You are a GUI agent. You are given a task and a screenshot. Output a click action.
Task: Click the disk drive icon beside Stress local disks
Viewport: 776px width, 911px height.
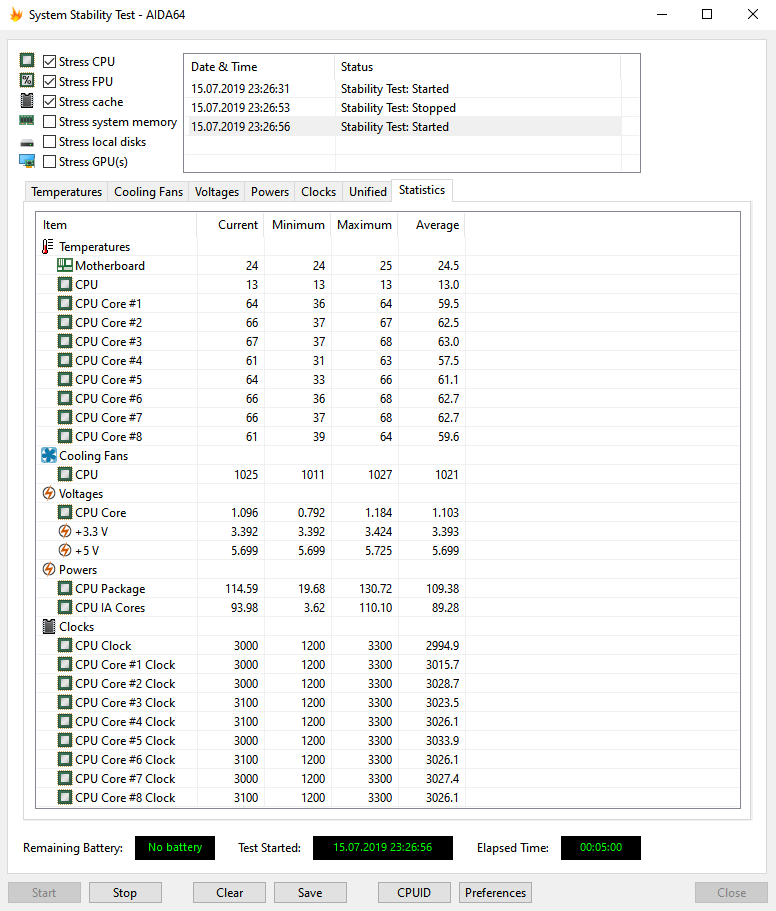point(27,142)
